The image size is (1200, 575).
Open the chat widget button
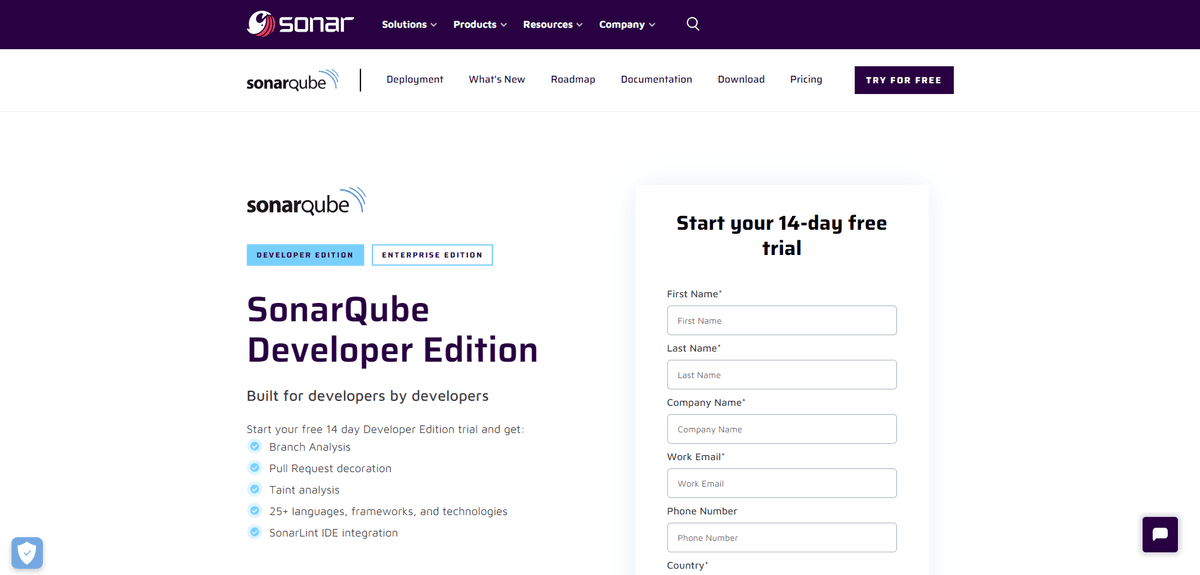[1160, 534]
